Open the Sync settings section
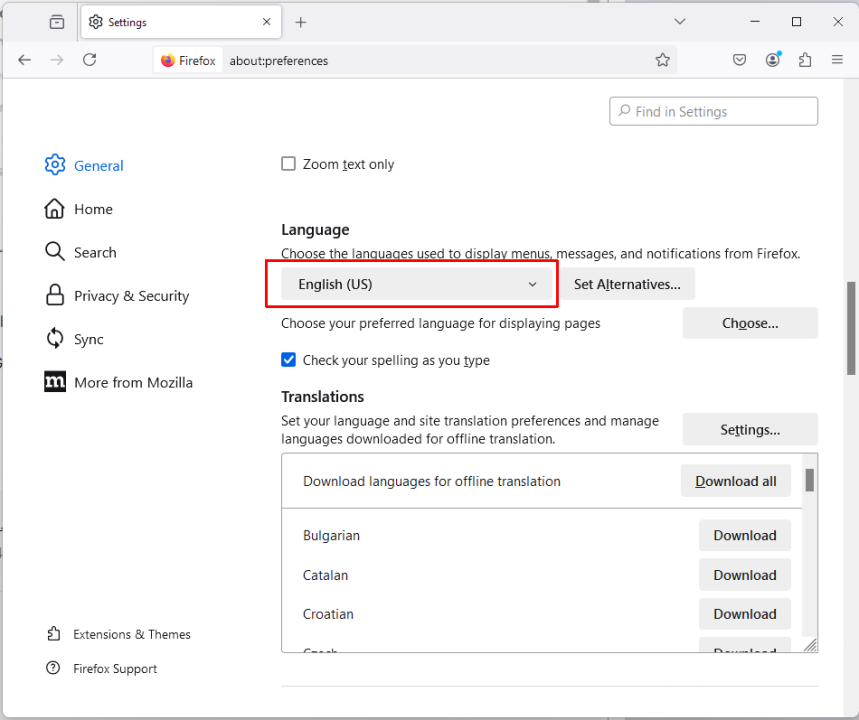 pyautogui.click(x=90, y=339)
